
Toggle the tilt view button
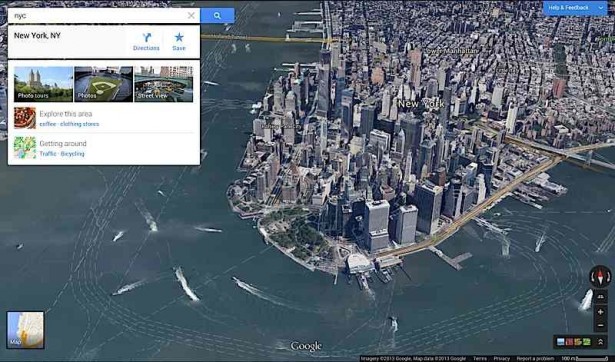coord(600,297)
